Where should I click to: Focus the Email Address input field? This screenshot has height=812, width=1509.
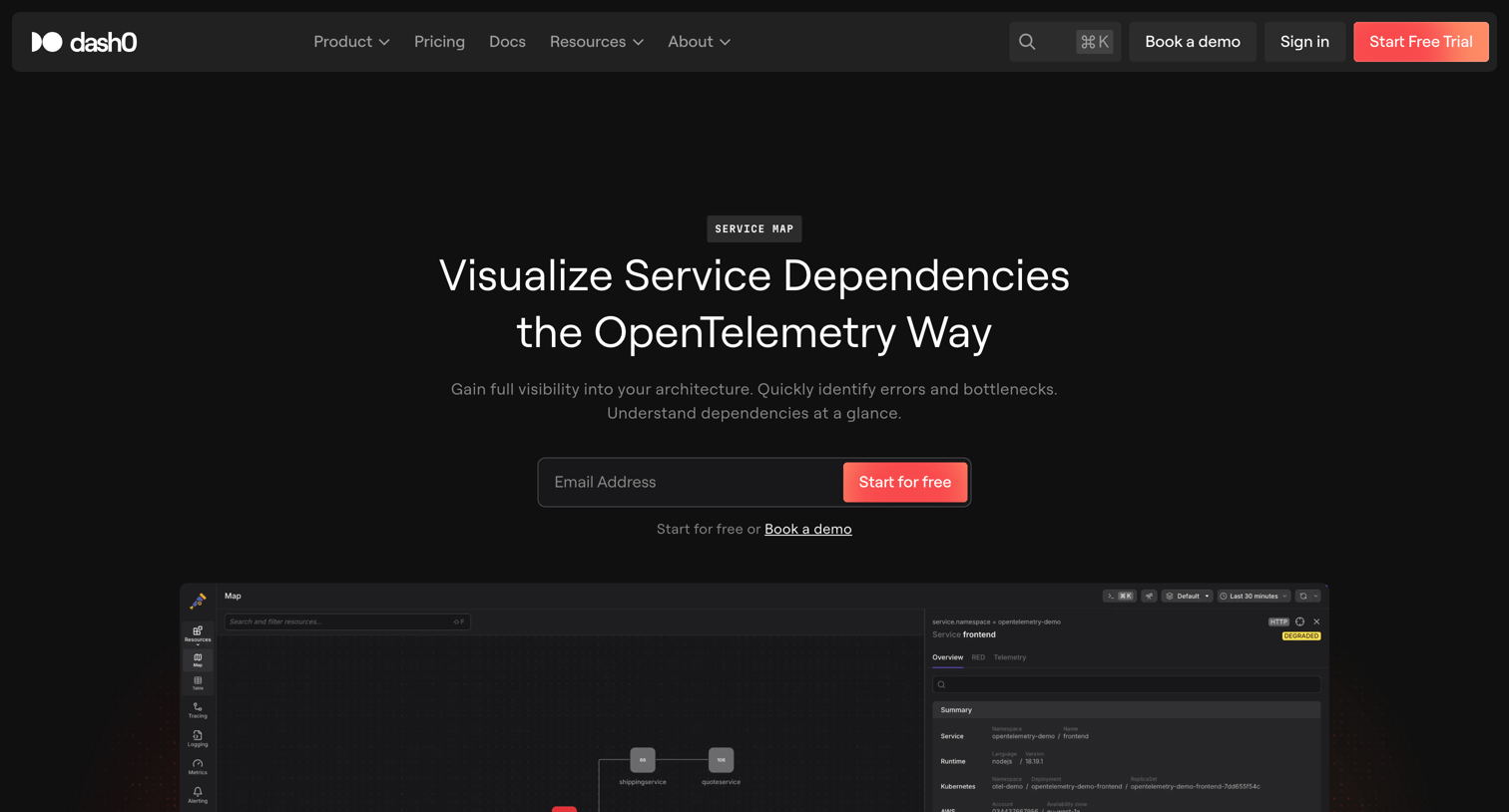[x=691, y=482]
